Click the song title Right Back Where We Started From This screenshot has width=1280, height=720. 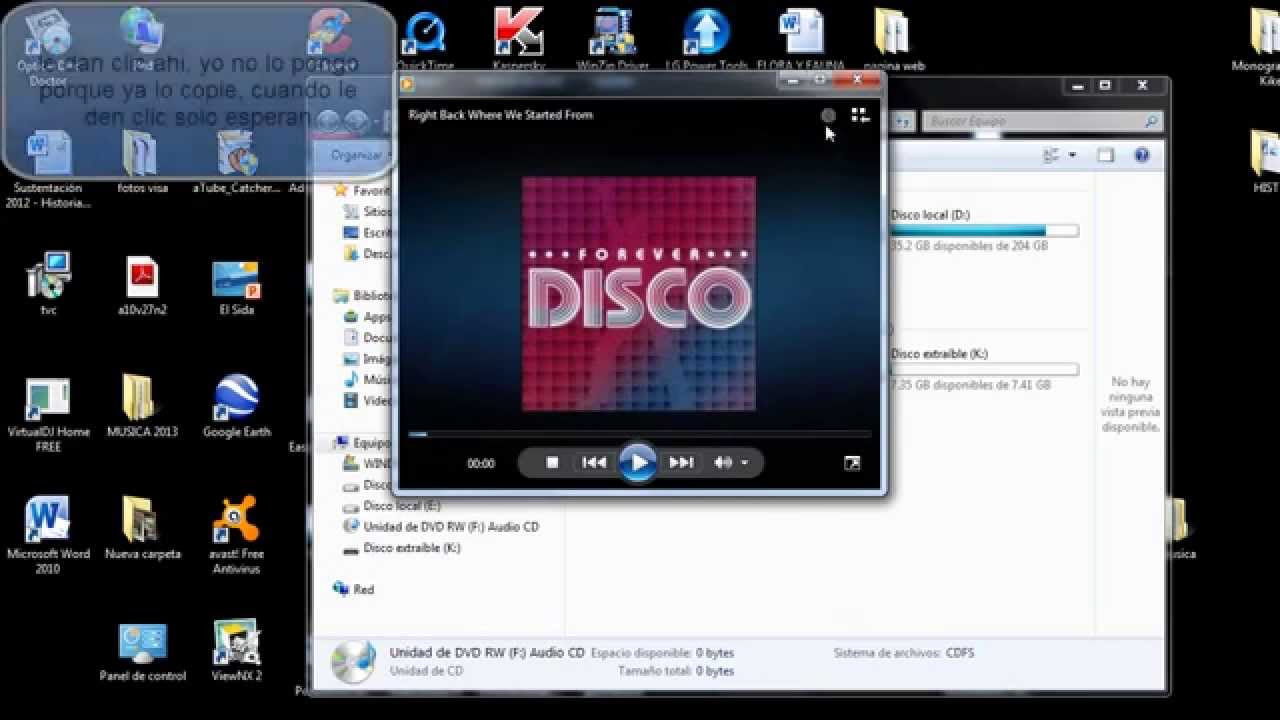(501, 115)
